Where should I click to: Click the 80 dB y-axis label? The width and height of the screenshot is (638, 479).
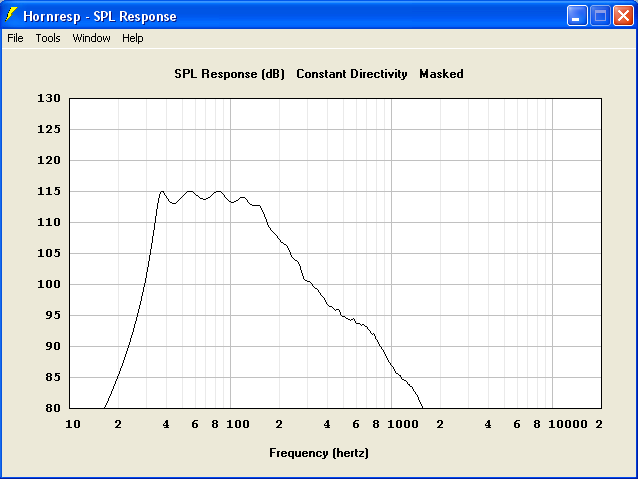click(52, 408)
